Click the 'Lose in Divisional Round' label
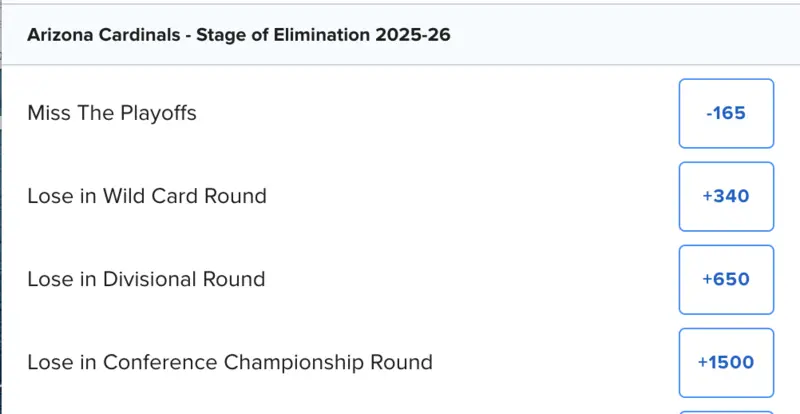The image size is (800, 414). [x=146, y=279]
